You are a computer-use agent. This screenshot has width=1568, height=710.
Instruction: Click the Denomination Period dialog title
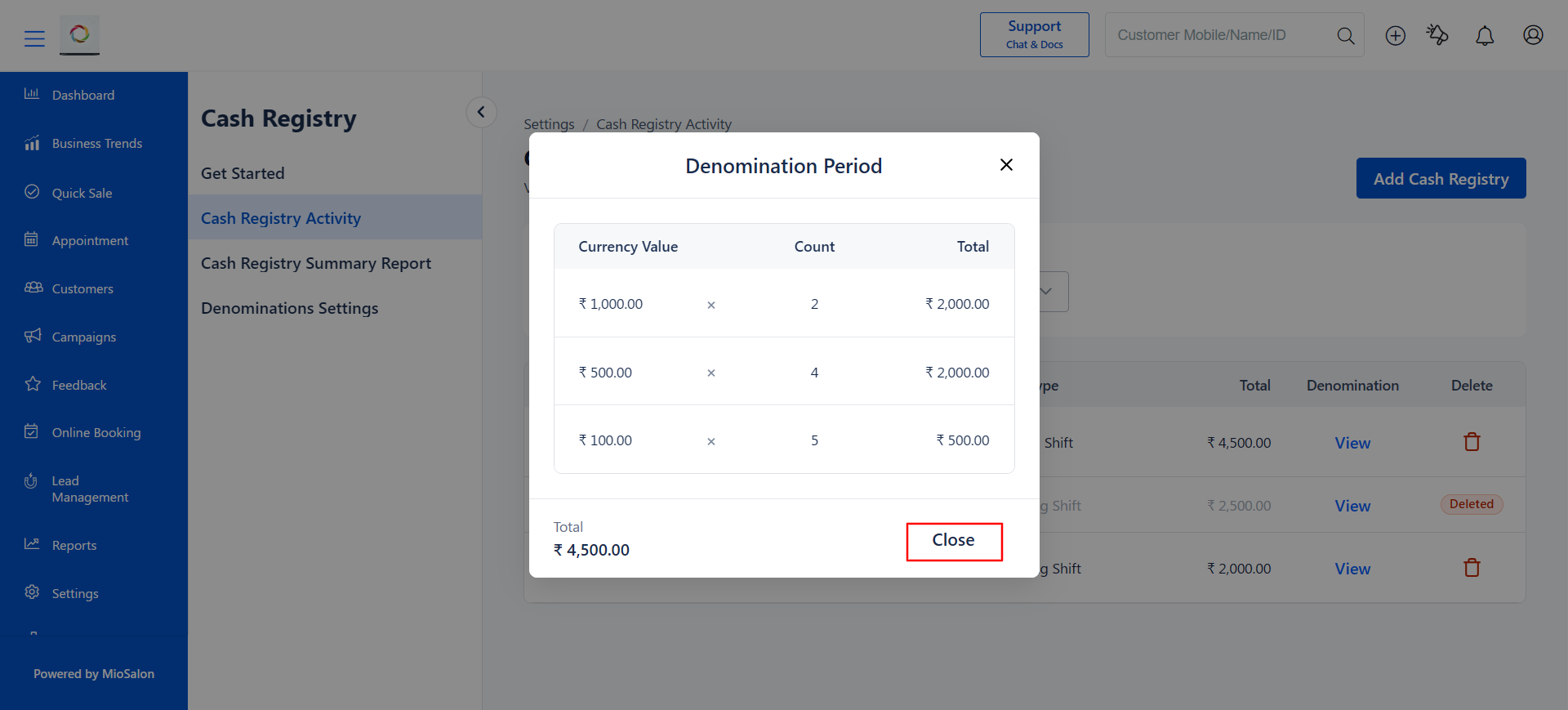pos(784,166)
